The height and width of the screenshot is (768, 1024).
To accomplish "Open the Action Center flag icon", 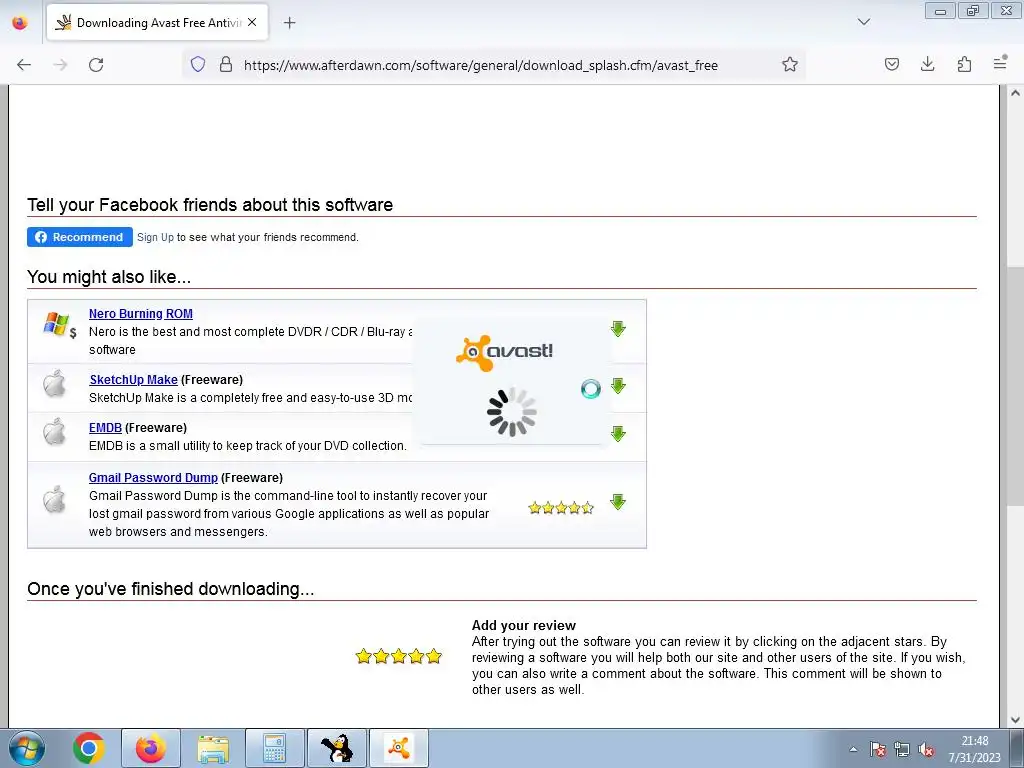I will tap(878, 749).
